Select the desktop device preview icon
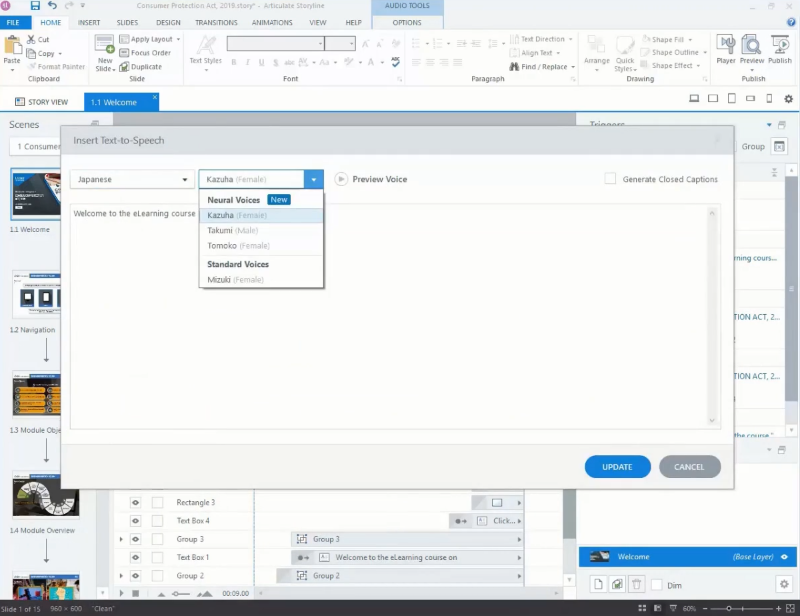The width and height of the screenshot is (800, 616). (x=694, y=98)
